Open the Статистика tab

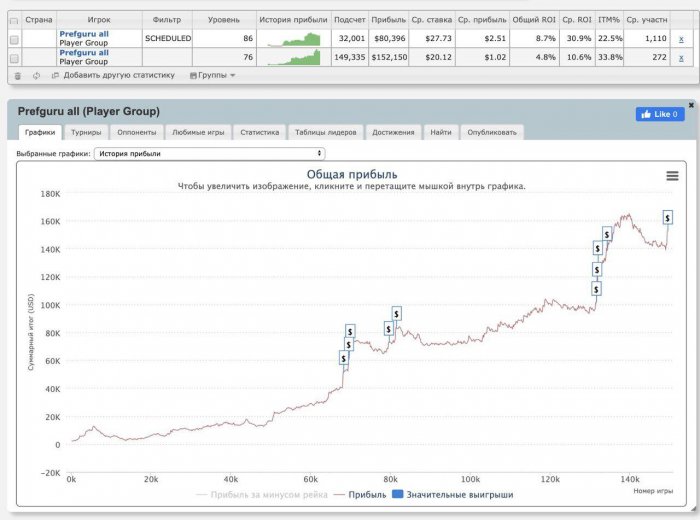pyautogui.click(x=259, y=132)
